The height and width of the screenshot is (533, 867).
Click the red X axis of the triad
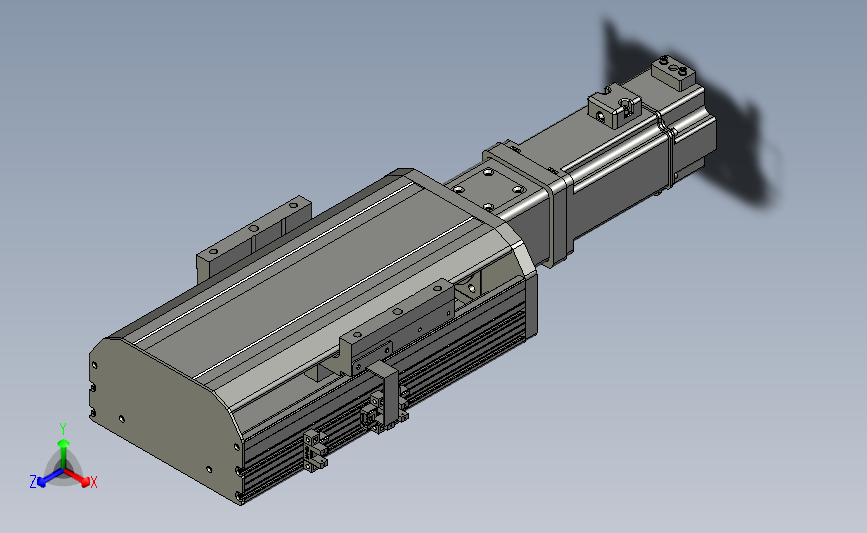point(78,478)
